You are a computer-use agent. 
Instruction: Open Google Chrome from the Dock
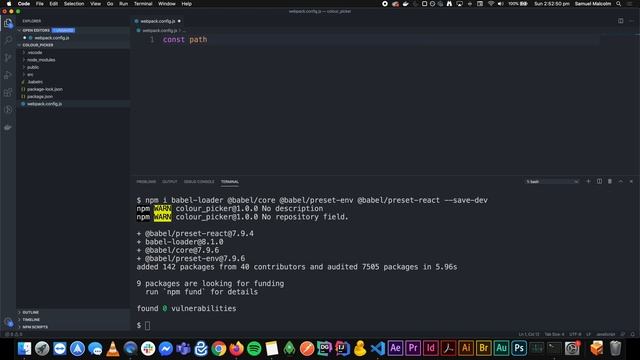pos(219,349)
